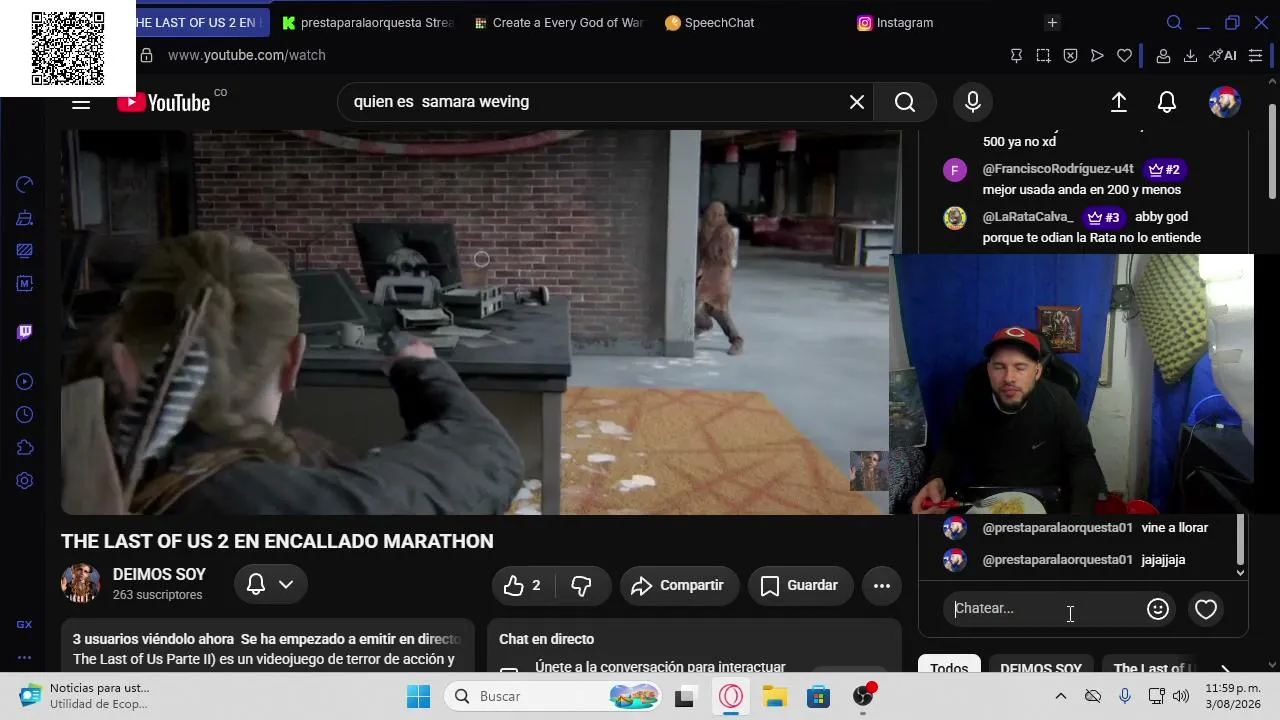This screenshot has width=1280, height=720.
Task: Click the #2 crown badge in chat
Action: (1164, 169)
